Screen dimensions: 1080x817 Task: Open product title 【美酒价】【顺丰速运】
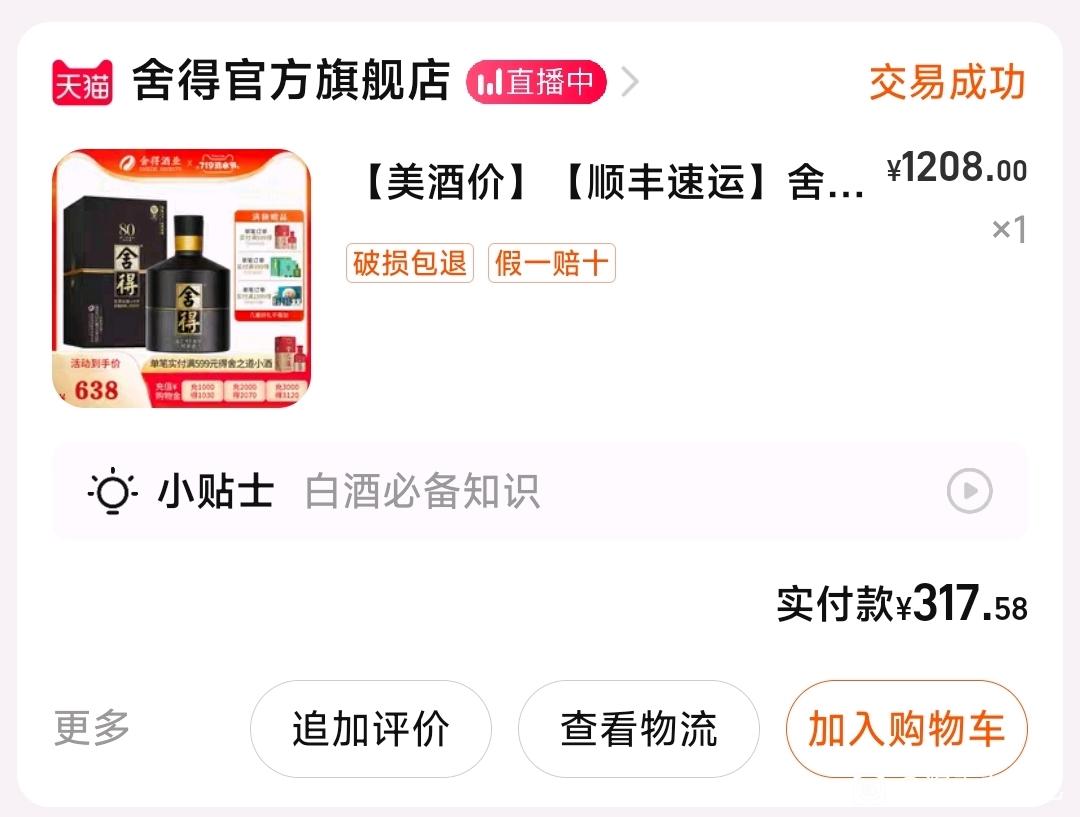coord(612,182)
